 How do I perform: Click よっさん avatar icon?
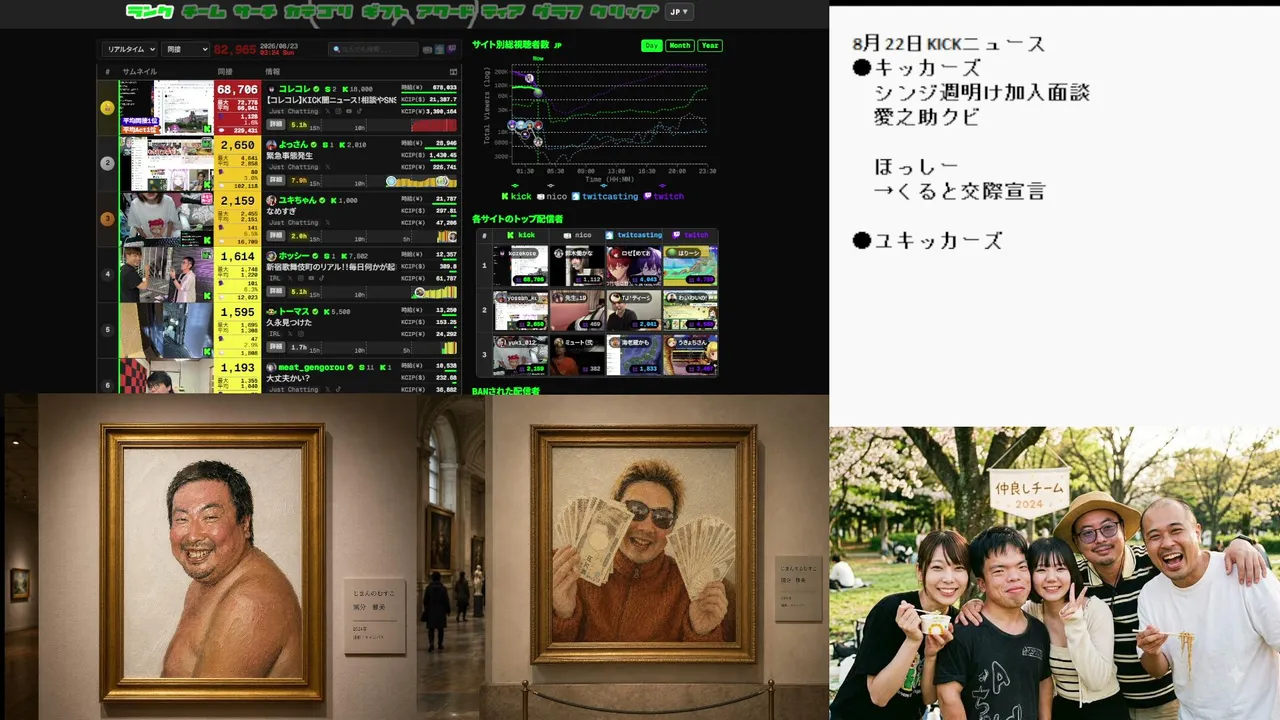coord(271,145)
